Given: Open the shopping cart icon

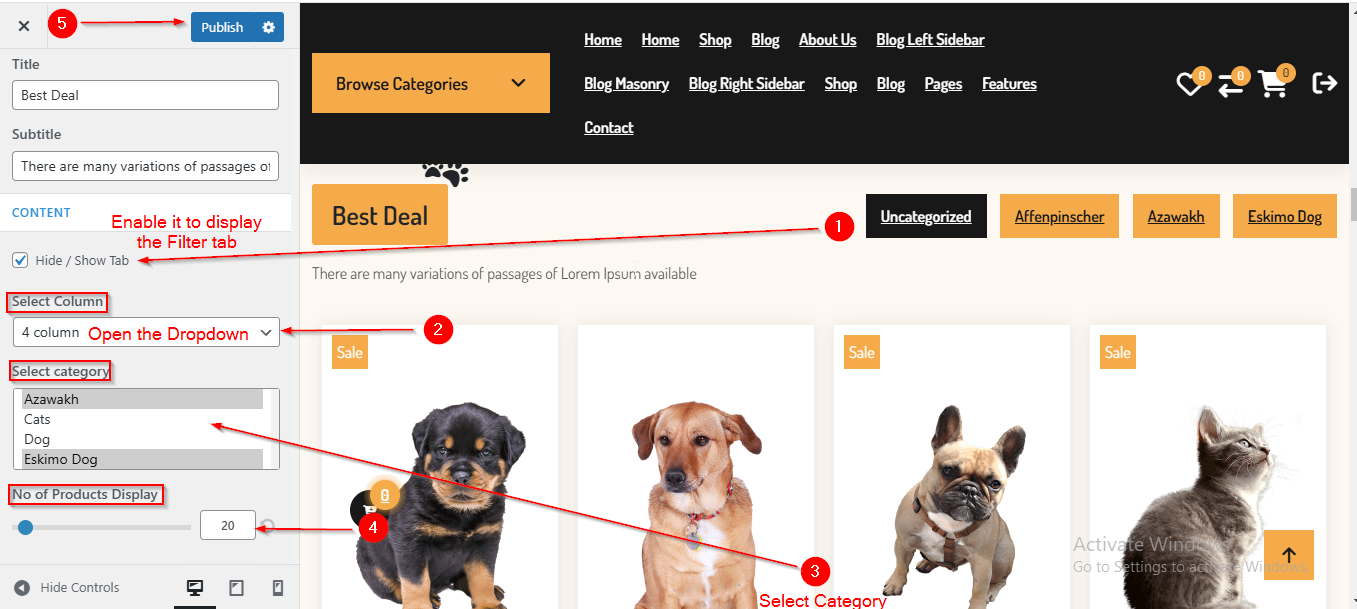Looking at the screenshot, I should point(1273,84).
